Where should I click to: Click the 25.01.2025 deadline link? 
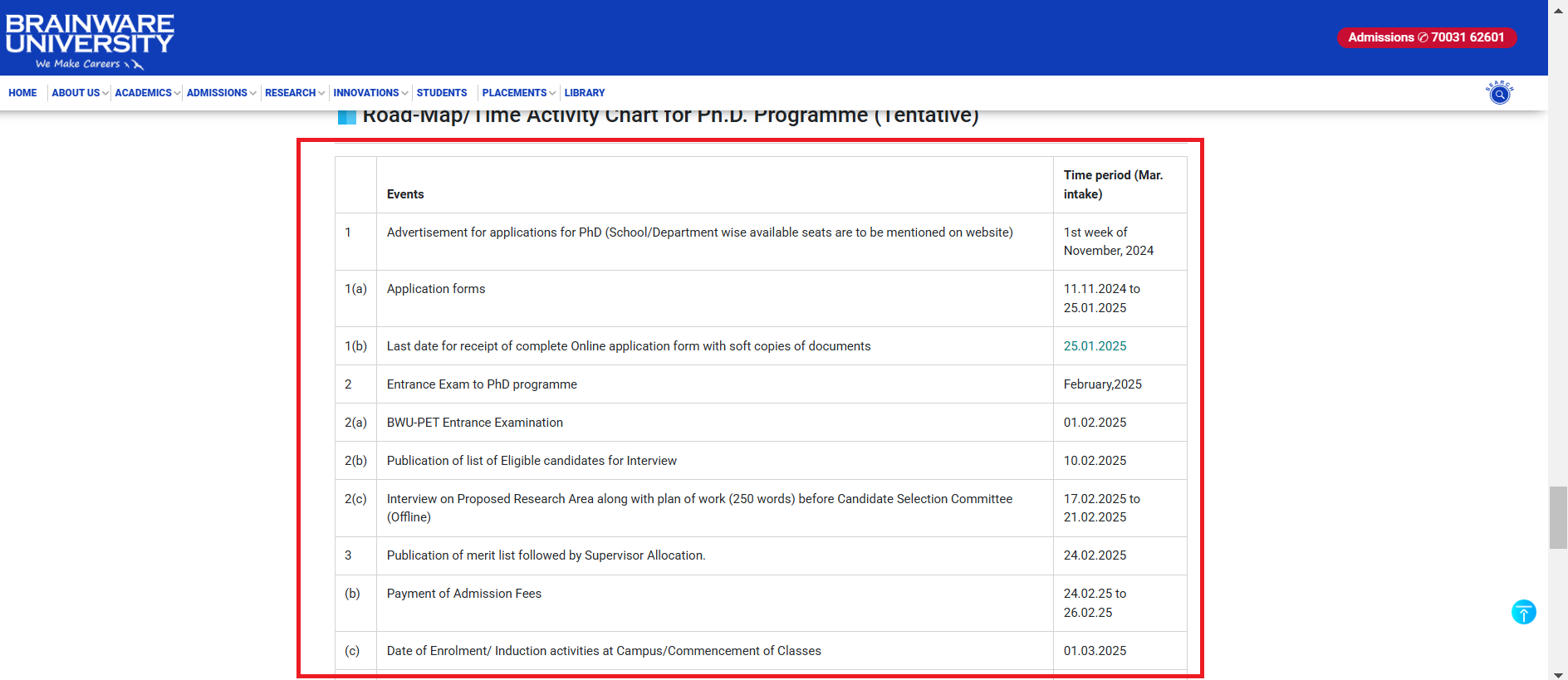click(x=1095, y=346)
